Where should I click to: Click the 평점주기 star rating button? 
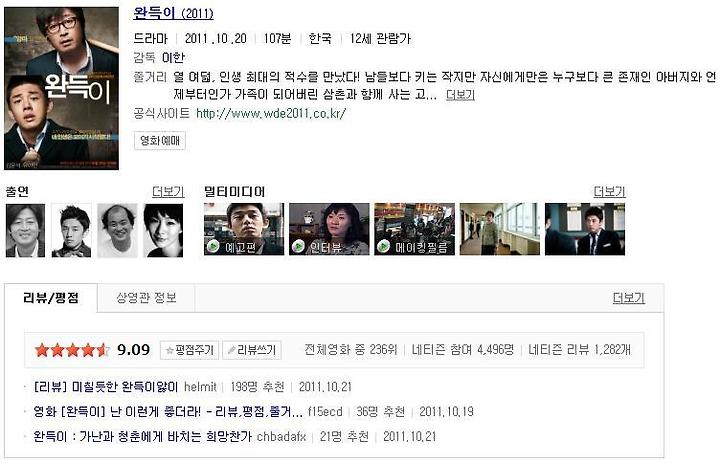click(x=190, y=350)
